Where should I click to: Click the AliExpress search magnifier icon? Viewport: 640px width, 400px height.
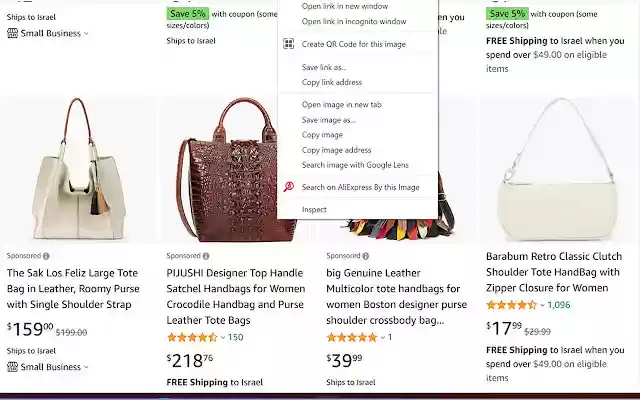(288, 187)
